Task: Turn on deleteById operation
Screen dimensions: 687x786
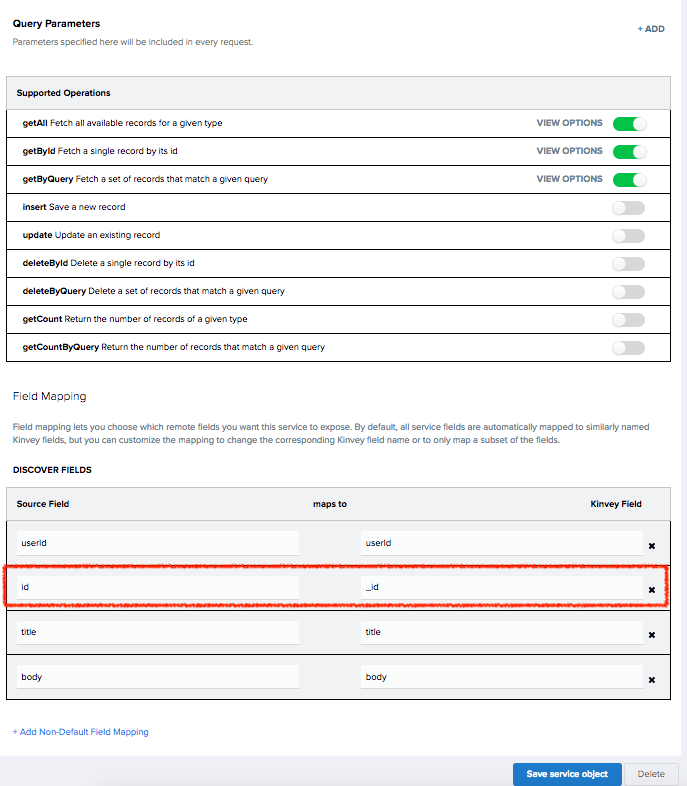Action: pos(629,264)
